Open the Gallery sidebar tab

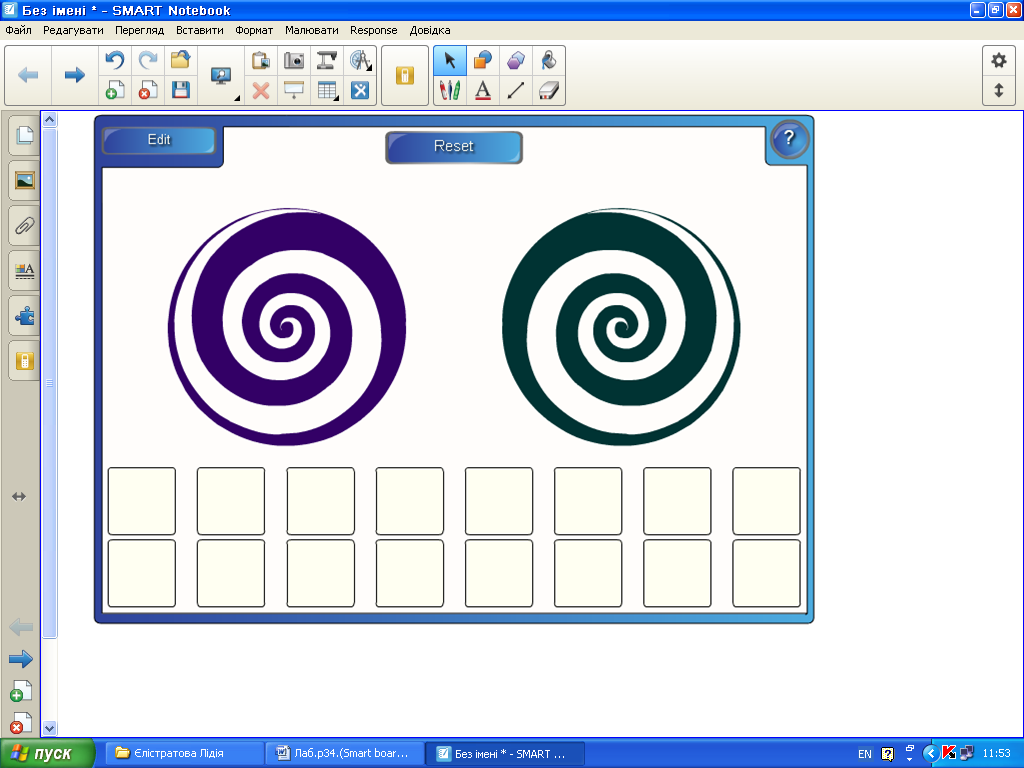pyautogui.click(x=24, y=181)
